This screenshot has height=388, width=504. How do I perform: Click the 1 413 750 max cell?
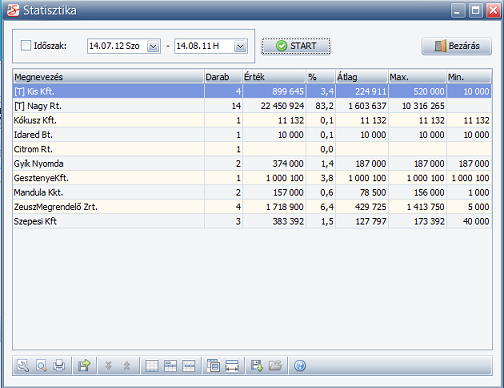[417, 207]
